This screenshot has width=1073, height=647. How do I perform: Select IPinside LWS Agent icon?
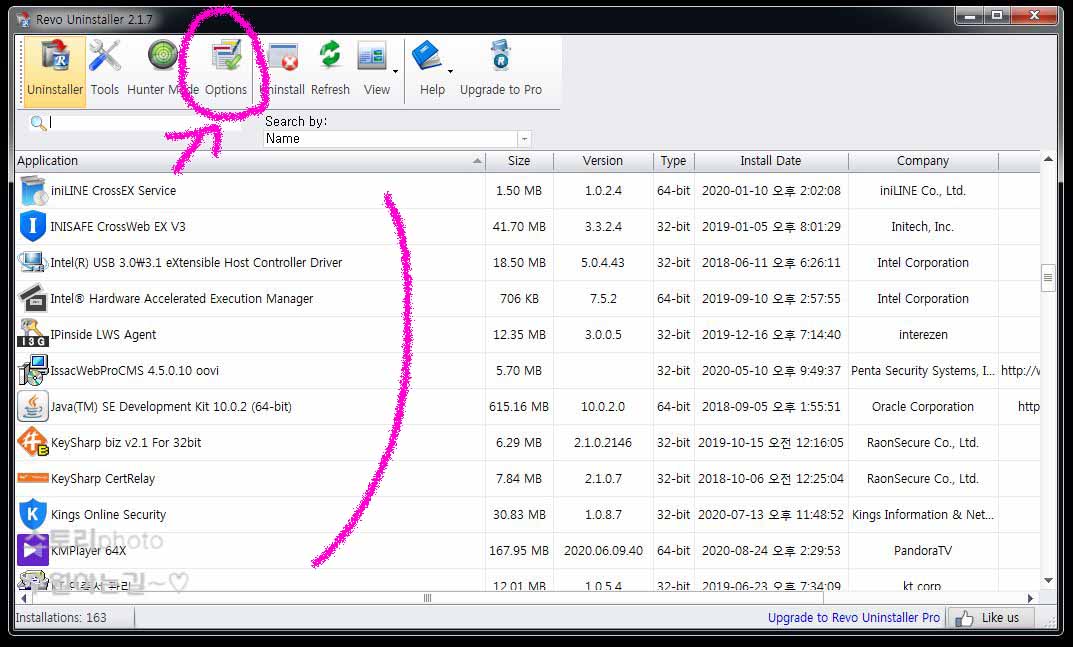point(32,334)
